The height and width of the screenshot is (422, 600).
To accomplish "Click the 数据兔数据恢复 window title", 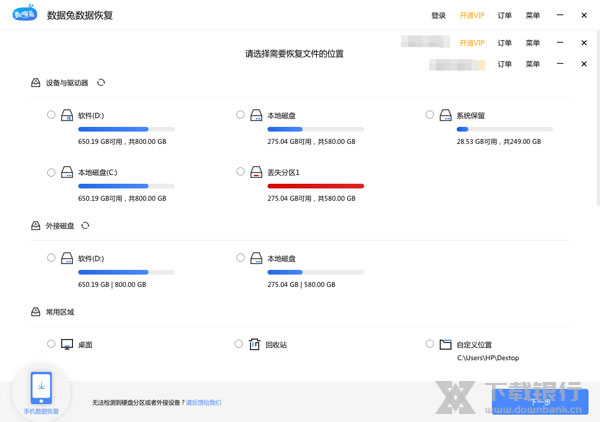I will coord(80,15).
